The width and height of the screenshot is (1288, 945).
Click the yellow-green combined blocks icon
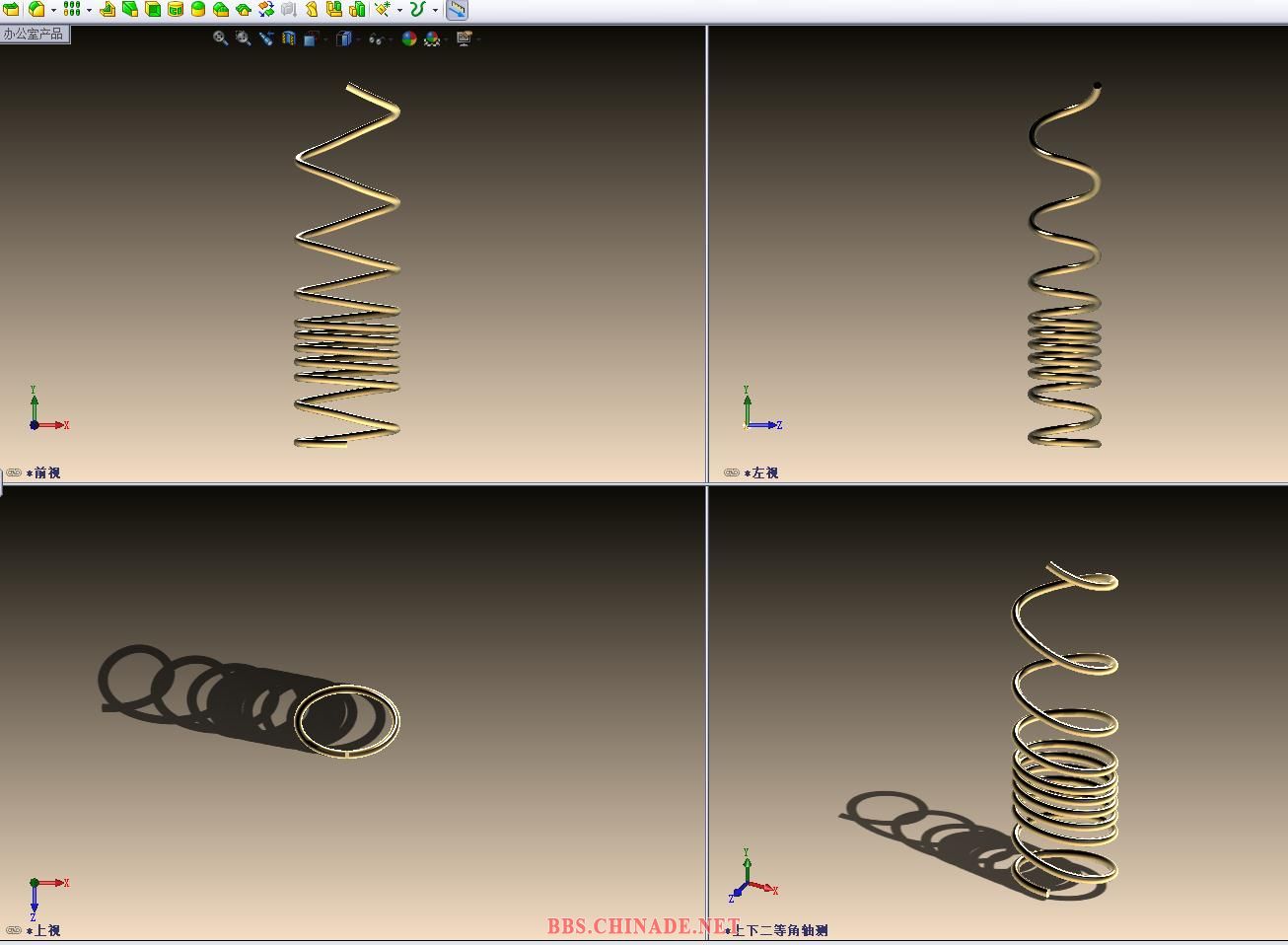(334, 9)
